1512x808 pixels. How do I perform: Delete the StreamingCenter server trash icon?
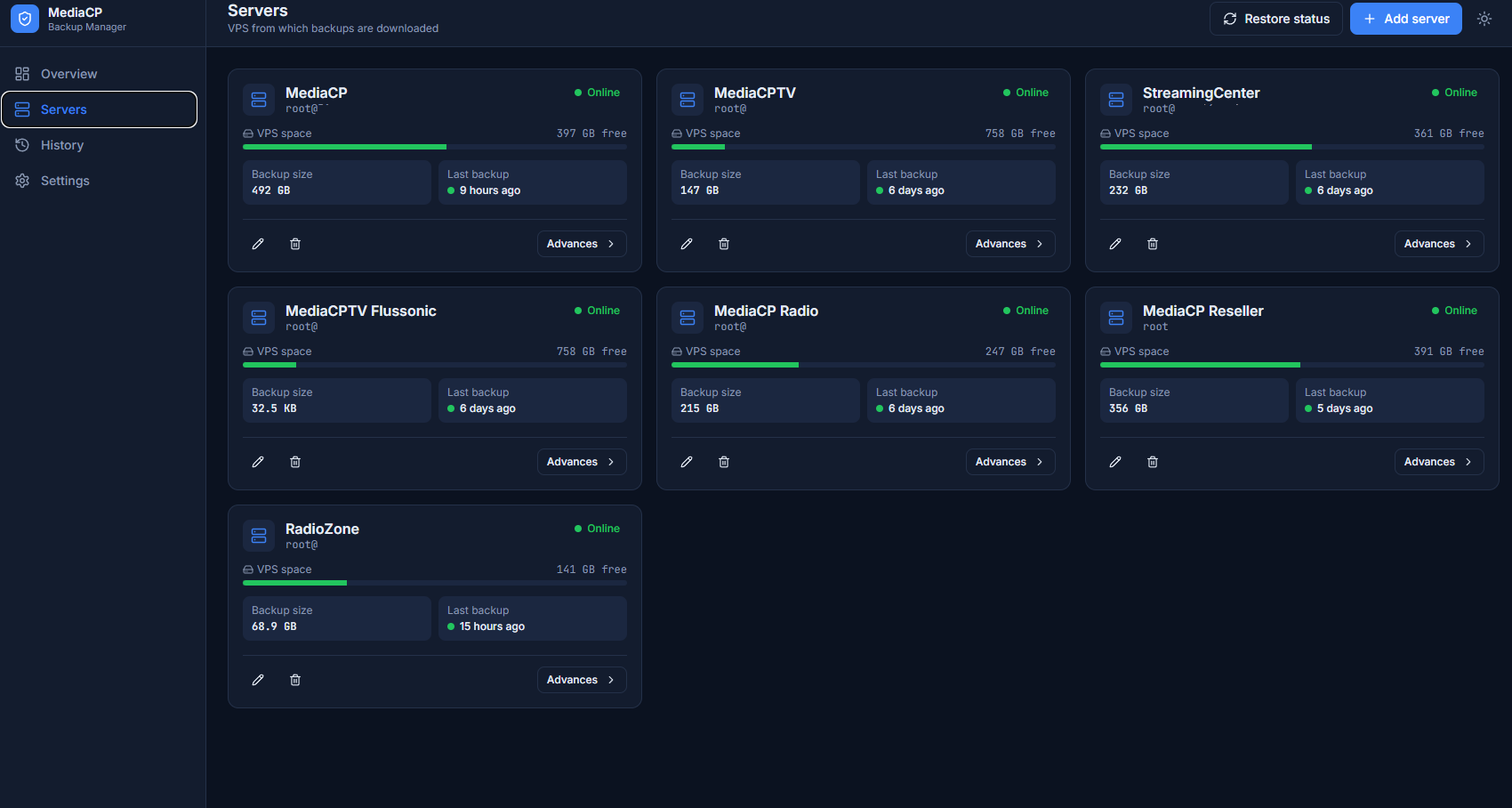[x=1153, y=244]
